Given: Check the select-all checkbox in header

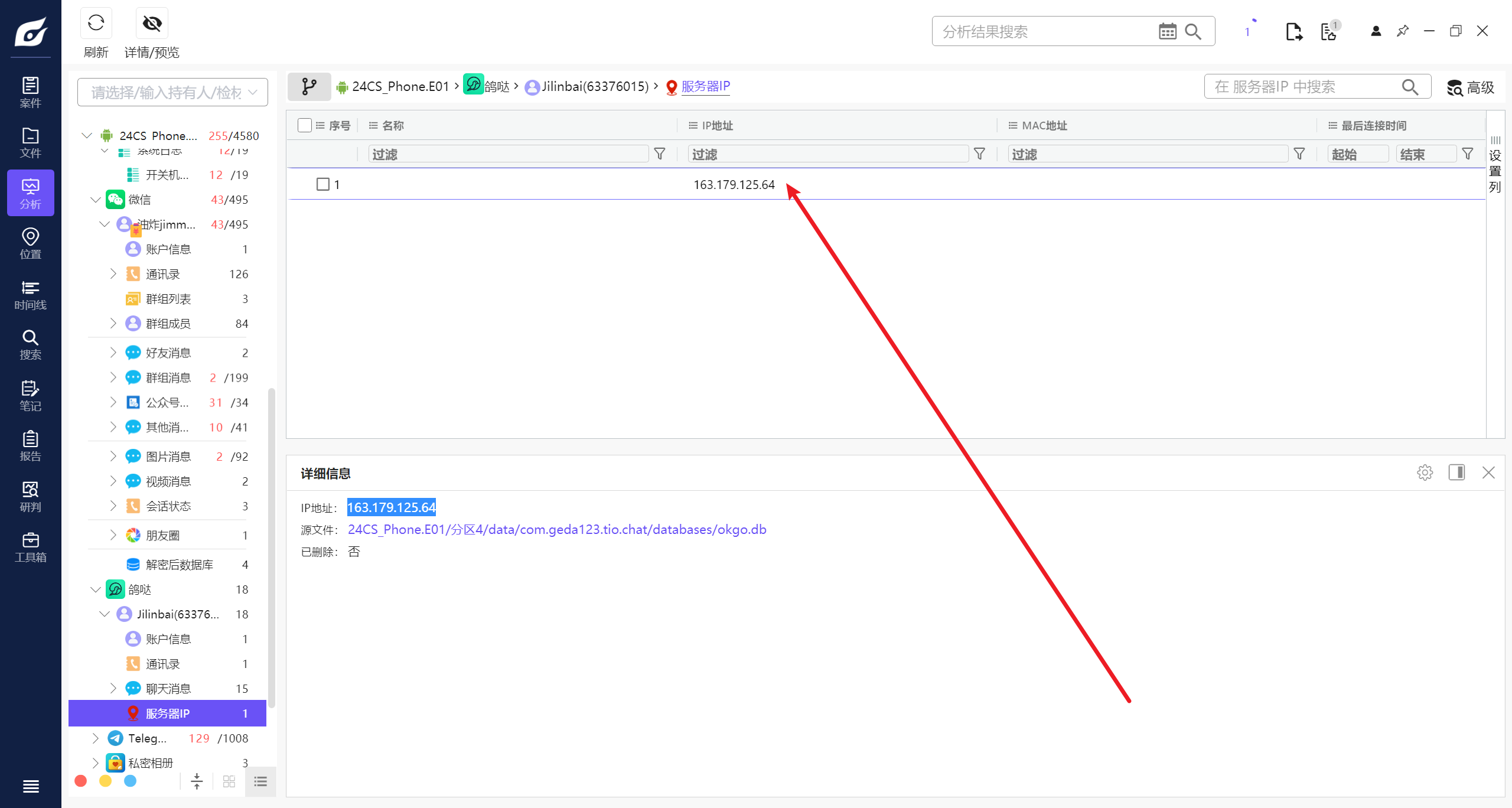Looking at the screenshot, I should click(305, 125).
